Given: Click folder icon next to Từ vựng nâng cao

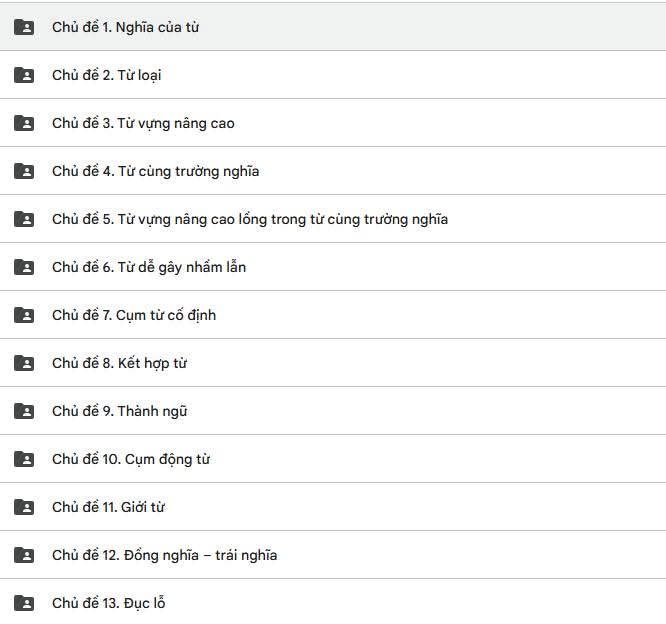Looking at the screenshot, I should tap(24, 123).
